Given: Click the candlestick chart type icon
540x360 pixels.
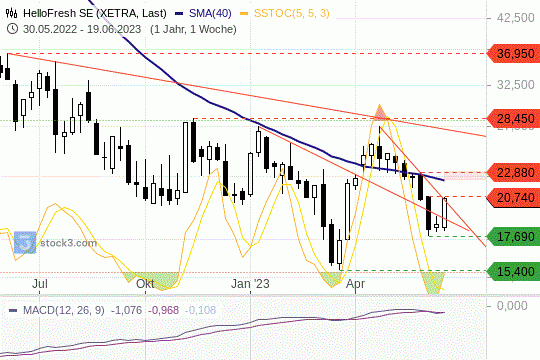Looking at the screenshot, I should pyautogui.click(x=11, y=13).
